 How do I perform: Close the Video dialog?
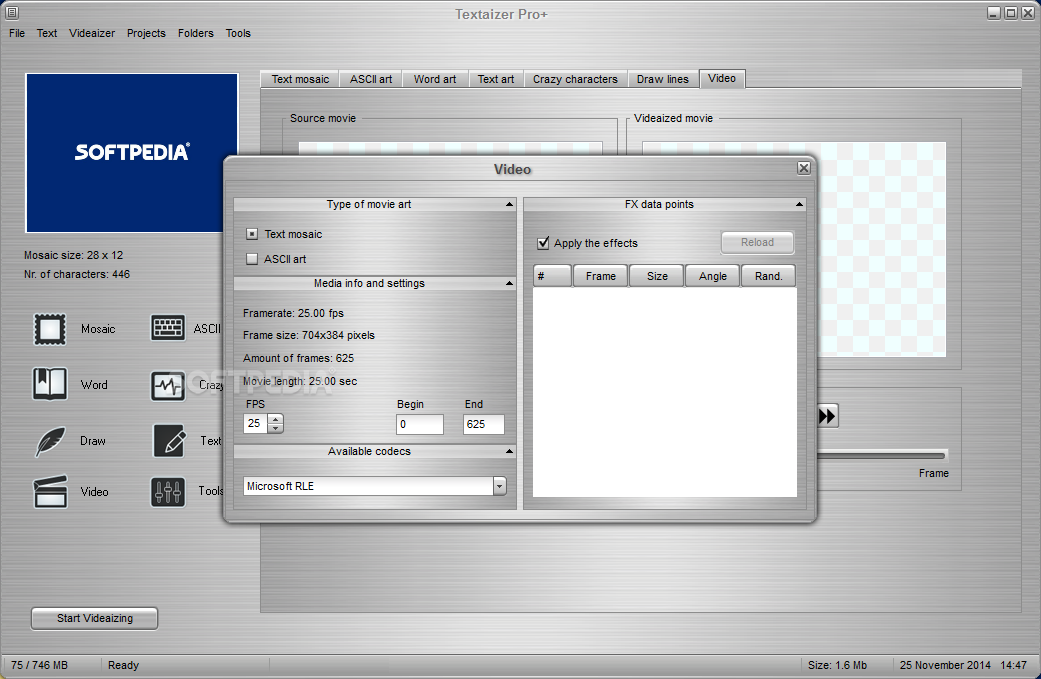pyautogui.click(x=804, y=168)
